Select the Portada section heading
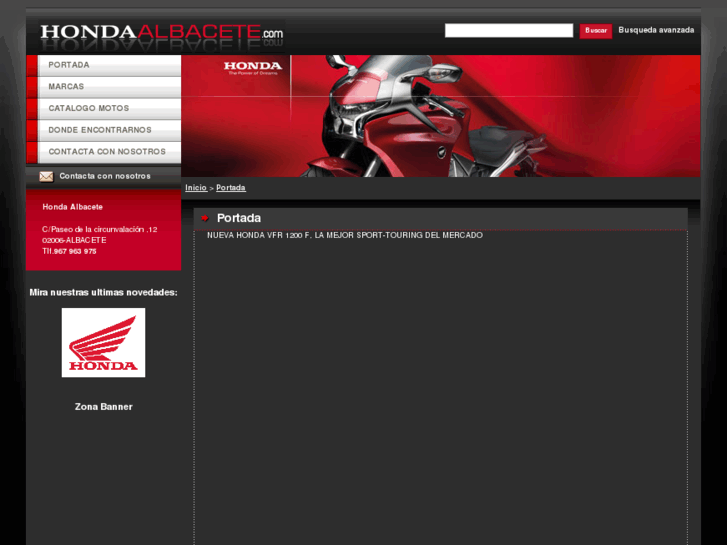The height and width of the screenshot is (545, 727). tap(239, 218)
